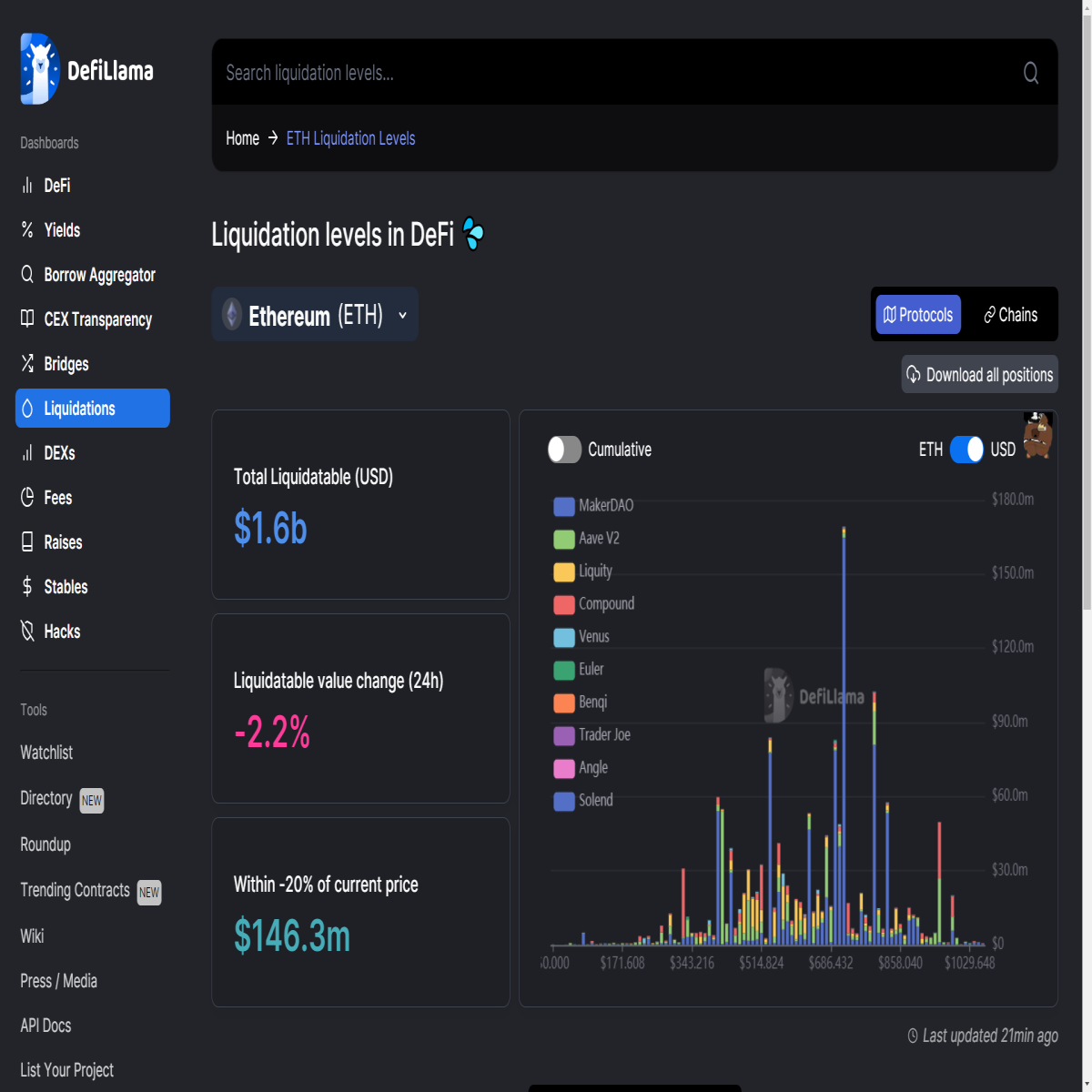Open the CEX Transparency menu item
Screen dimensions: 1092x1092
point(93,319)
